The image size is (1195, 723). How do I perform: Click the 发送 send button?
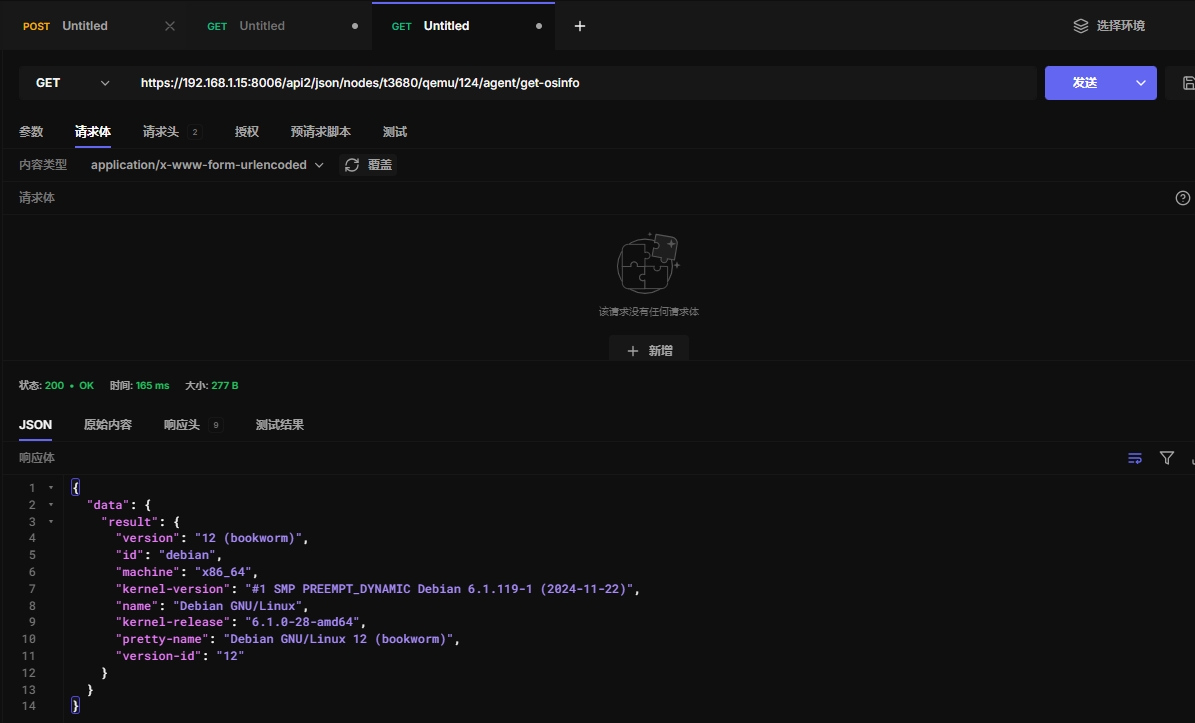1085,83
